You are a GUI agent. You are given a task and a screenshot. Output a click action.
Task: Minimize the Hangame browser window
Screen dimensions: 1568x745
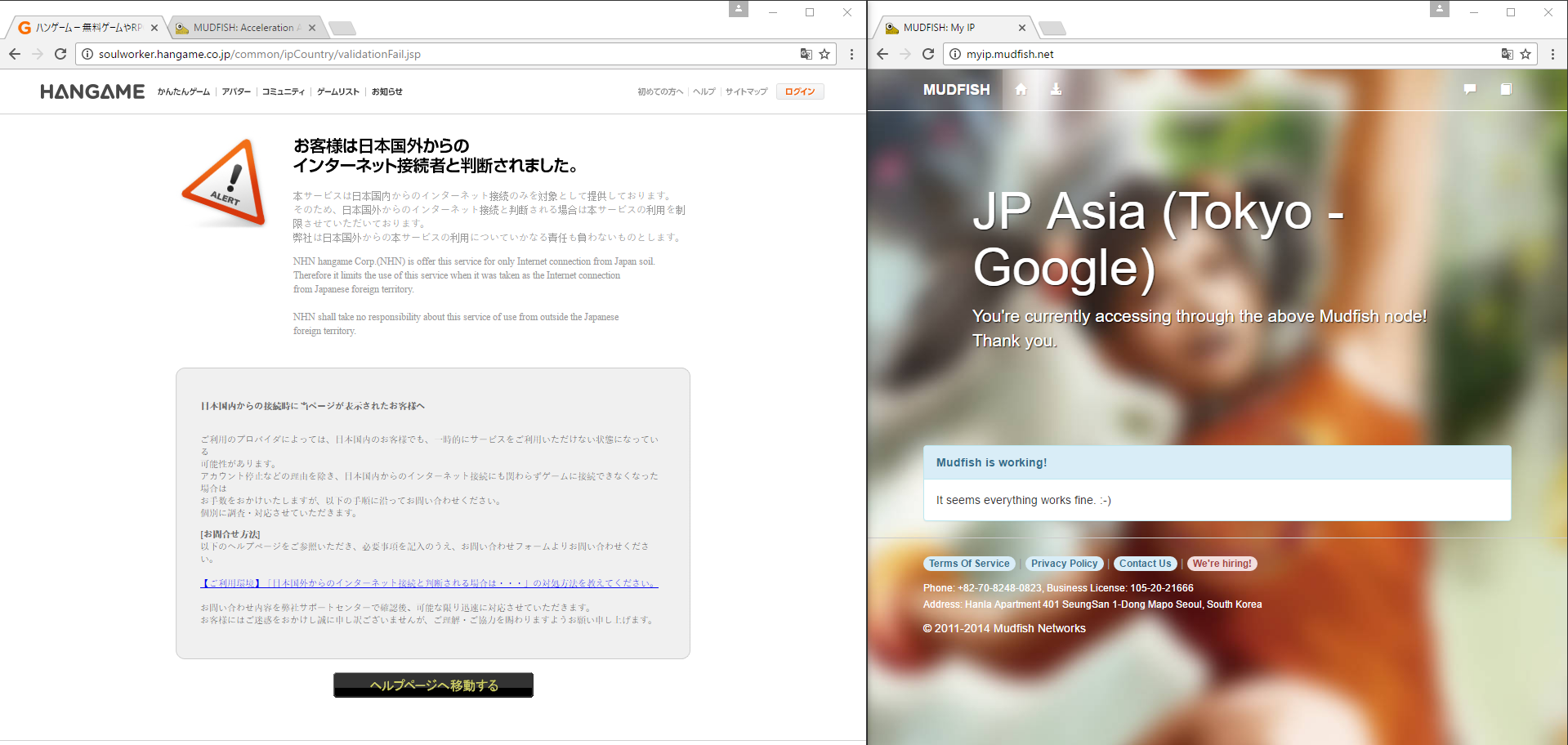772,12
